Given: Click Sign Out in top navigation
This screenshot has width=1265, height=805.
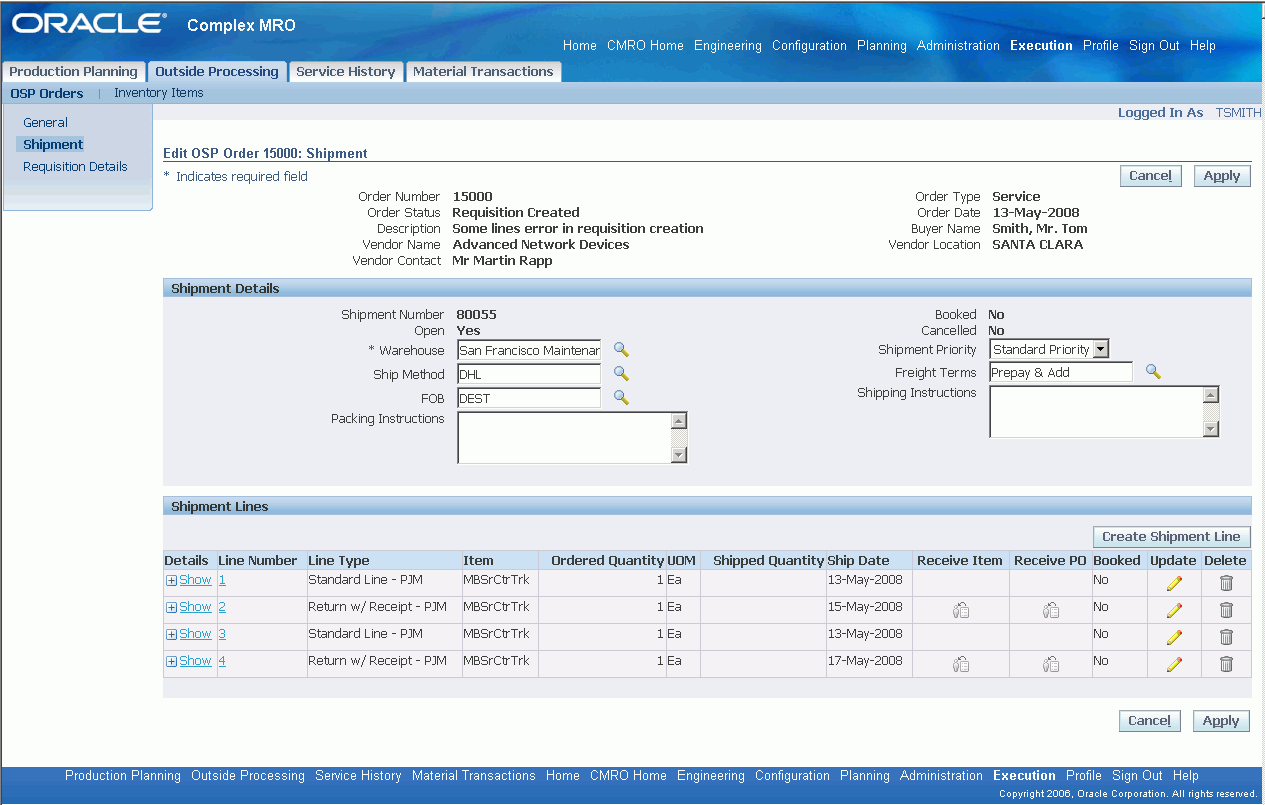Looking at the screenshot, I should (x=1154, y=46).
